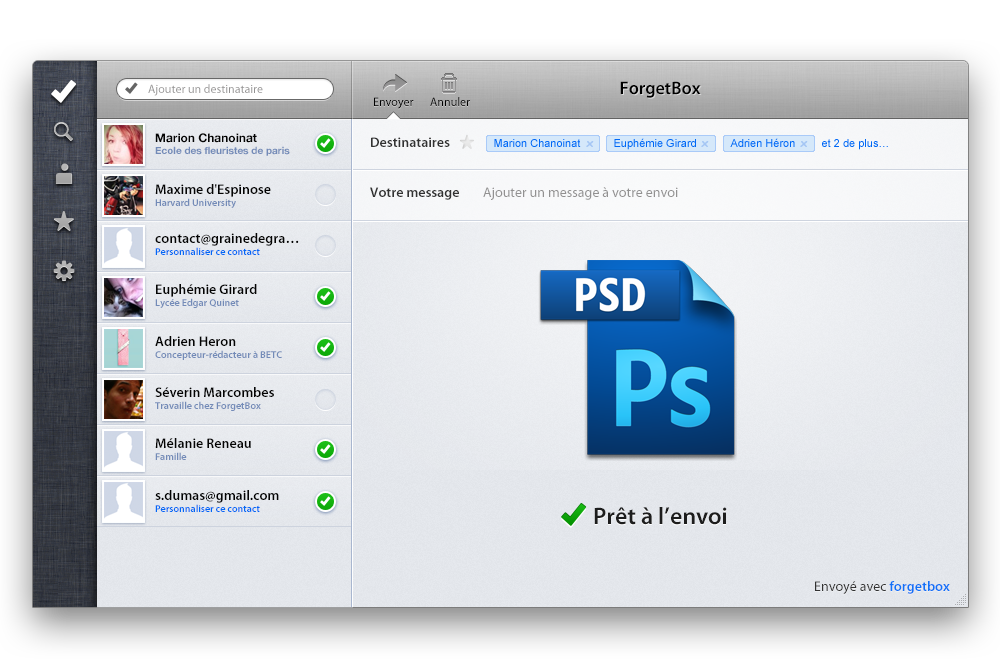Click Personnaliser ce contact under contact@grainedegra…
Viewport: 1000px width, 667px height.
(x=207, y=252)
